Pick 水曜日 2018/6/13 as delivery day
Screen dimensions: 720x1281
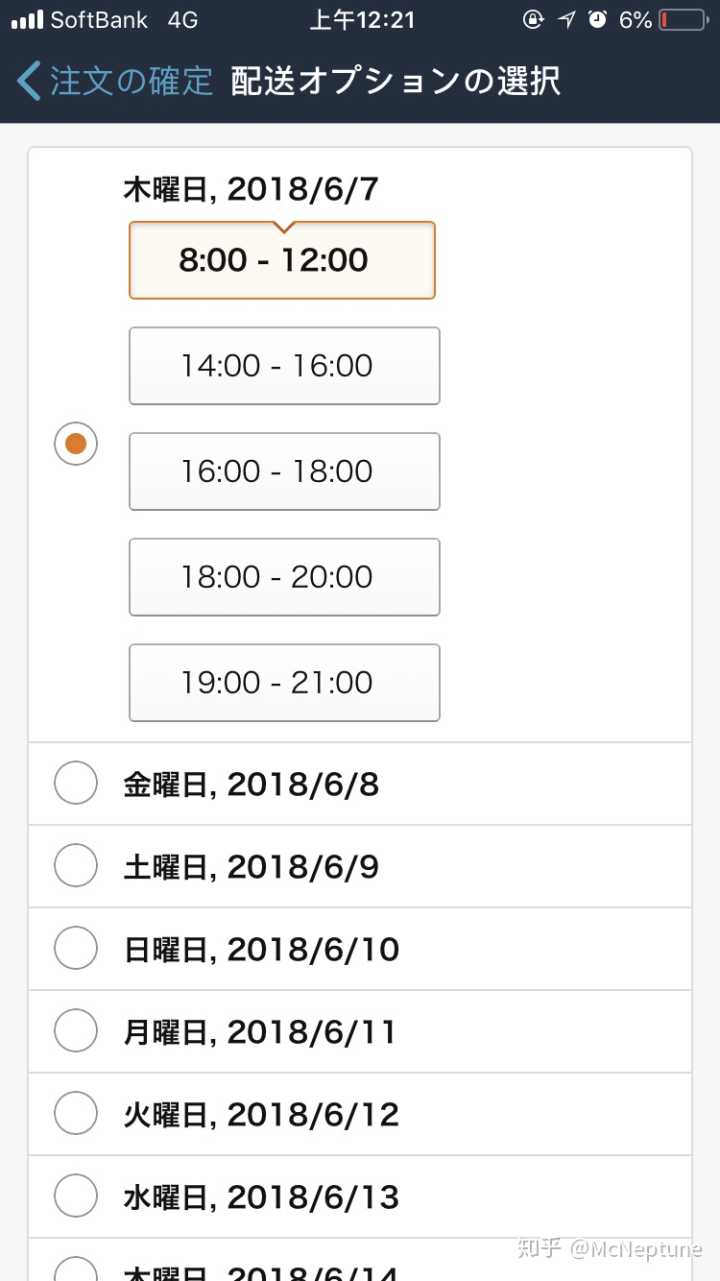tap(76, 1196)
